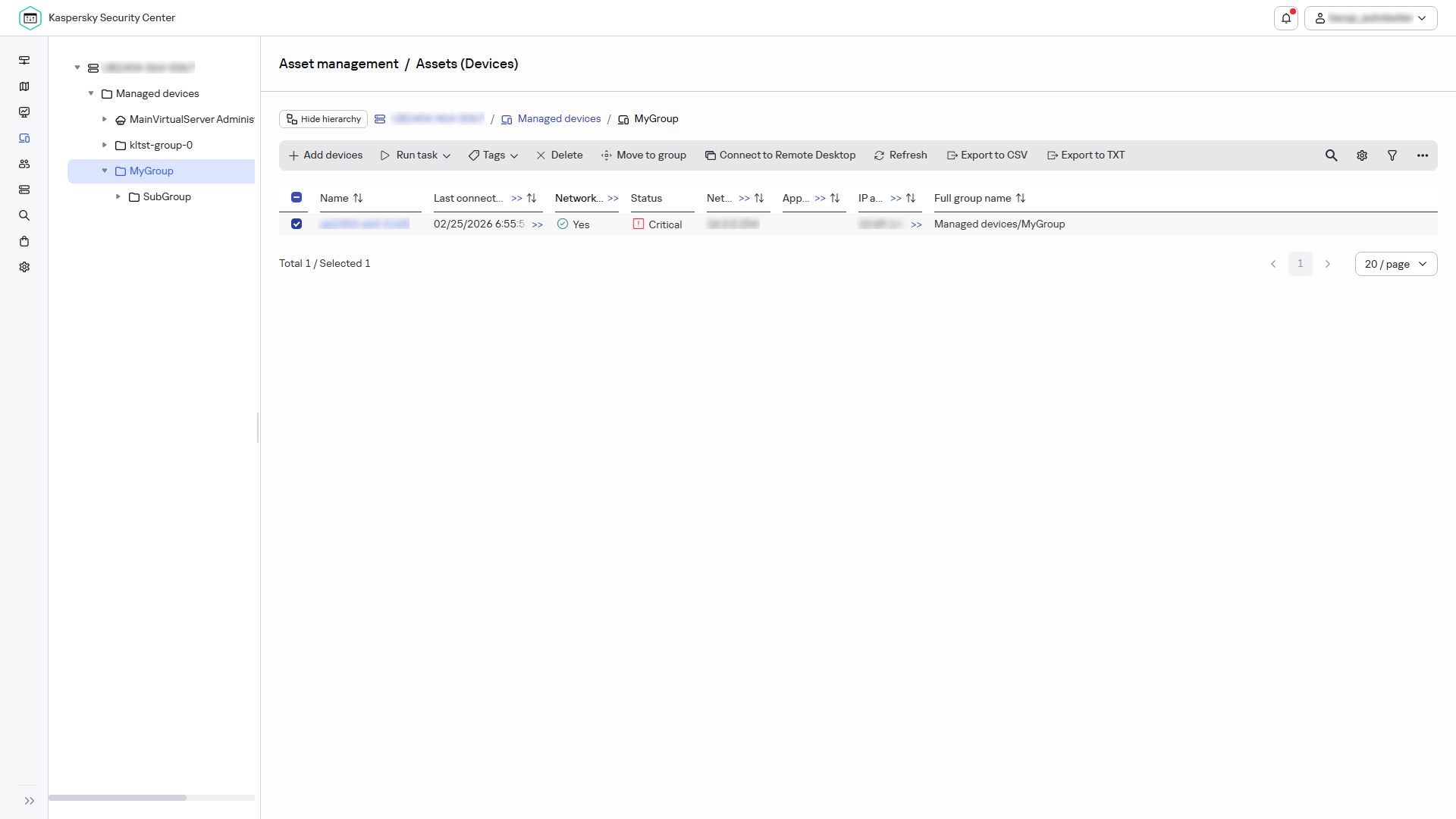The height and width of the screenshot is (819, 1456).
Task: Expand the MainVirtualServer tree node
Action: point(105,119)
